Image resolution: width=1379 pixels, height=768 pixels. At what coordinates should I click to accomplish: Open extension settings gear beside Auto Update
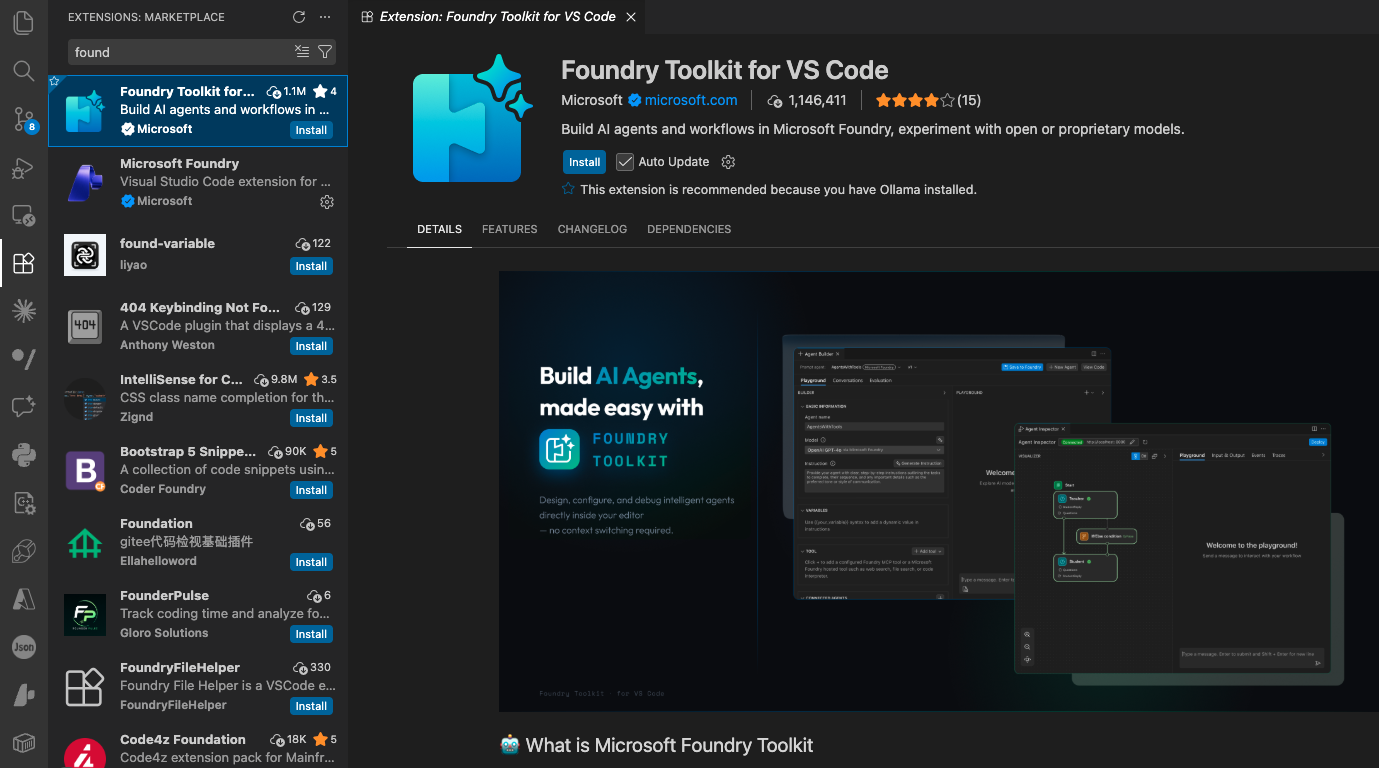[x=728, y=162]
